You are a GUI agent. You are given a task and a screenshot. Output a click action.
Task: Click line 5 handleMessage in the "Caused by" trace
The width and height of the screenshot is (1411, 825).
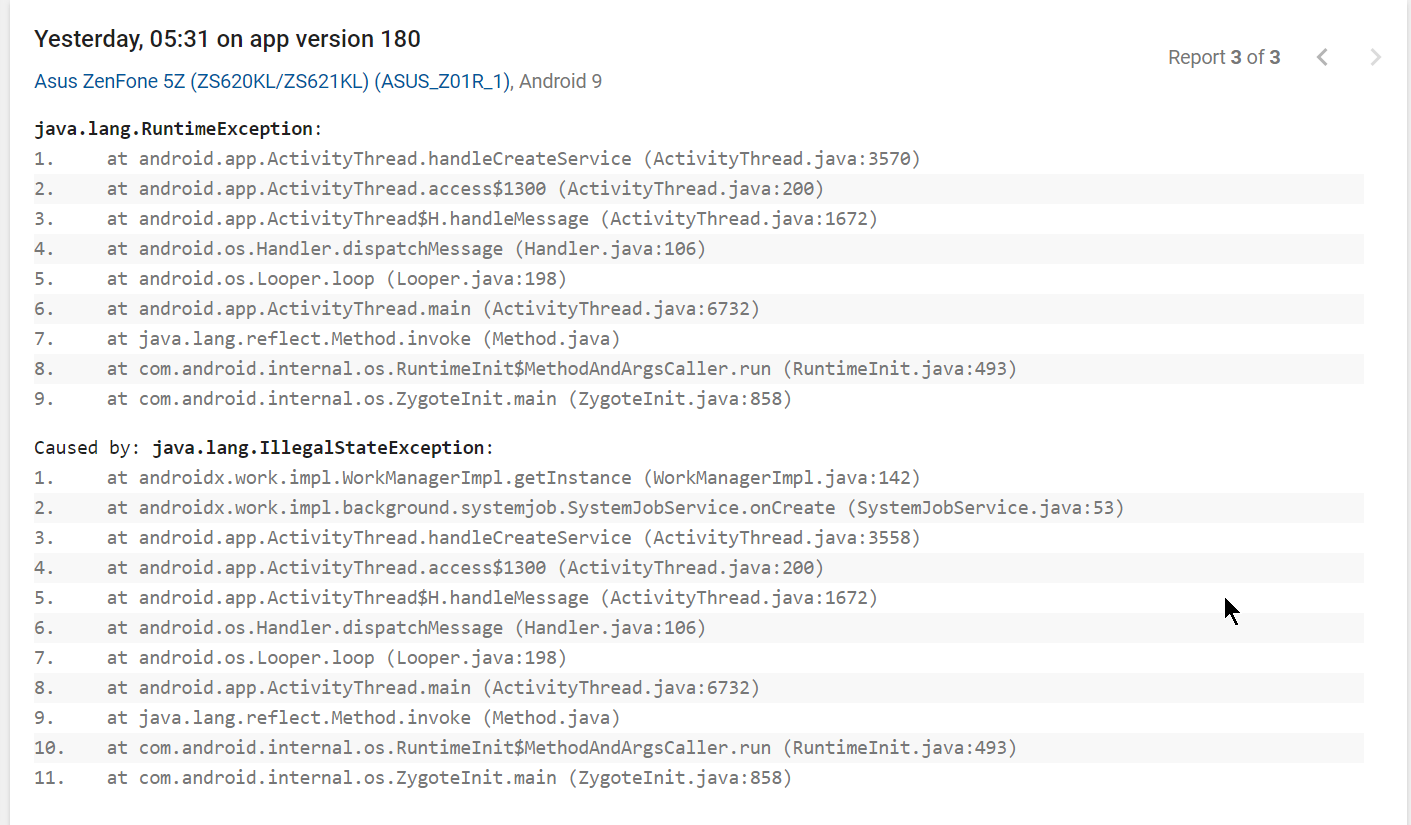[x=491, y=597]
